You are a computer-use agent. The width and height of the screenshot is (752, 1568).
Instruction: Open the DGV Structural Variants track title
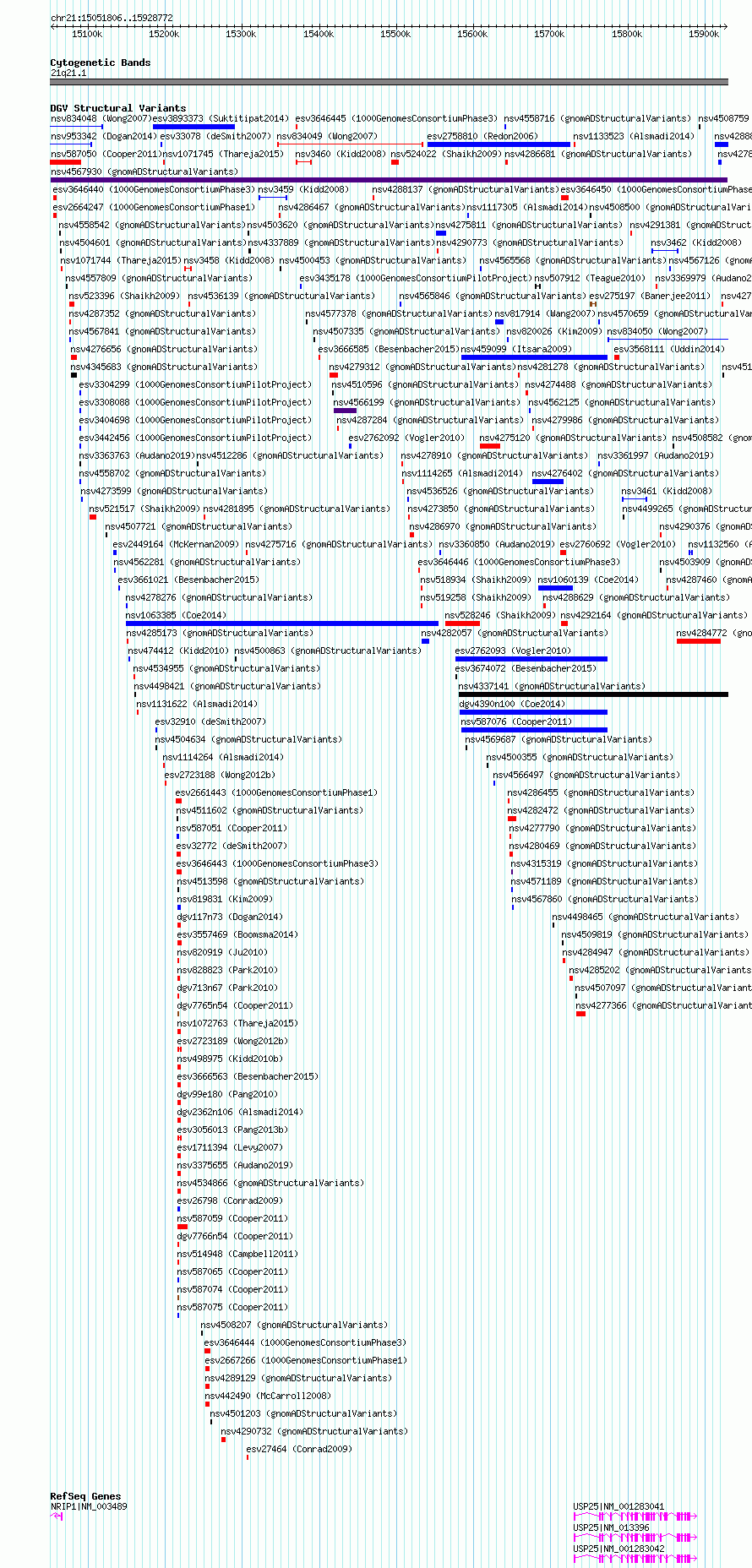pos(117,108)
